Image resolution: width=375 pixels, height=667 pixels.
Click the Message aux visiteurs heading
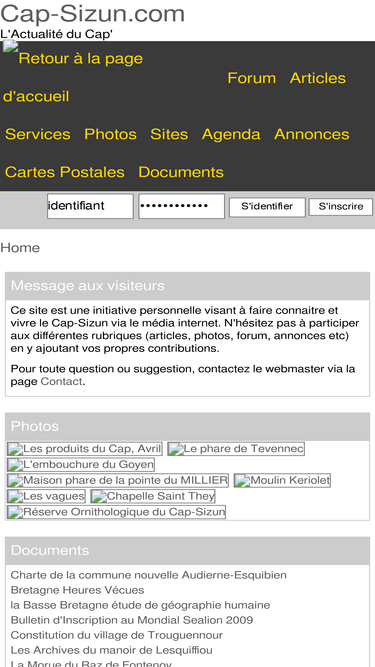tap(88, 285)
